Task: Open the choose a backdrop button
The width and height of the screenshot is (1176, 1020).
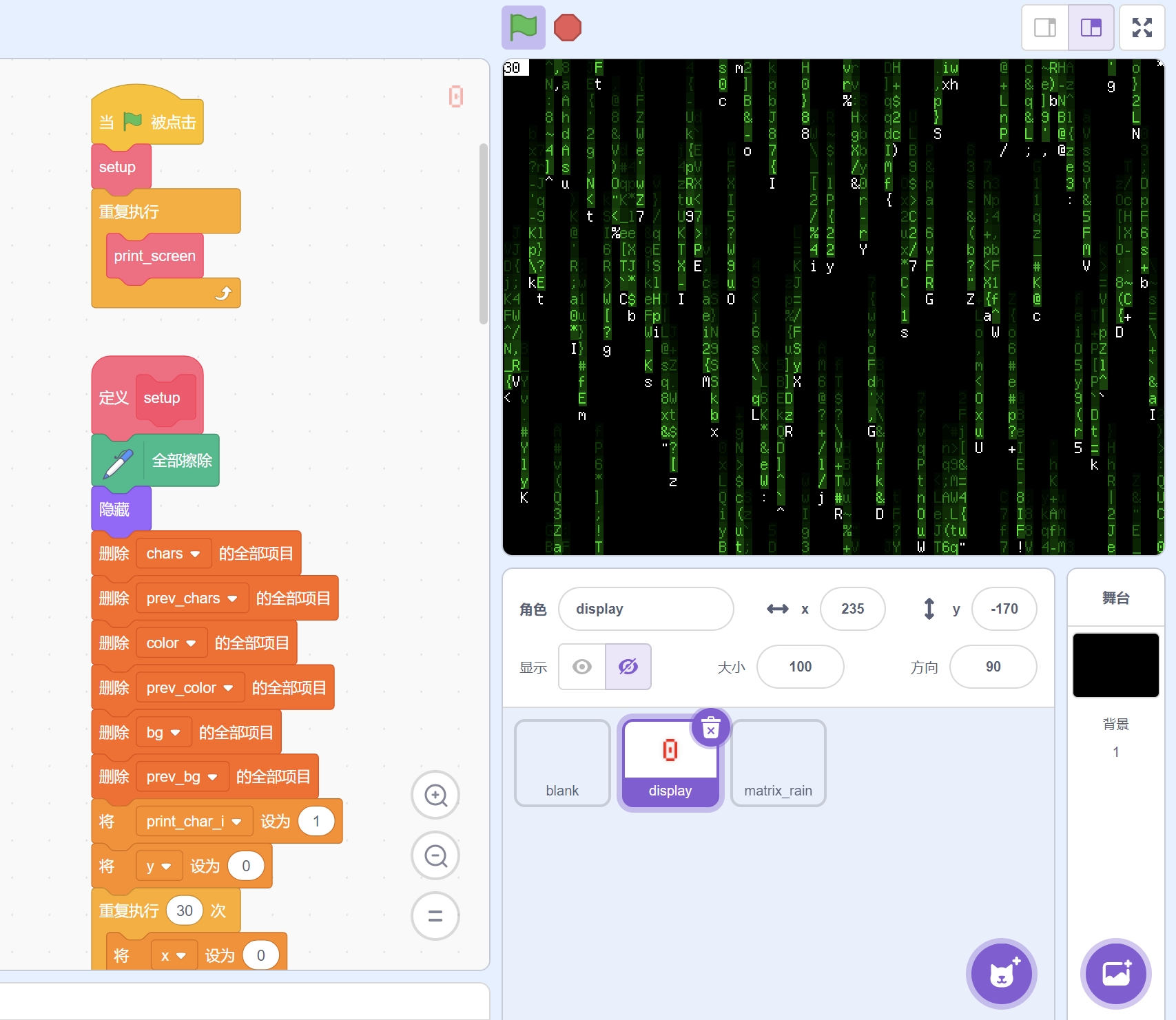Action: click(x=1115, y=973)
